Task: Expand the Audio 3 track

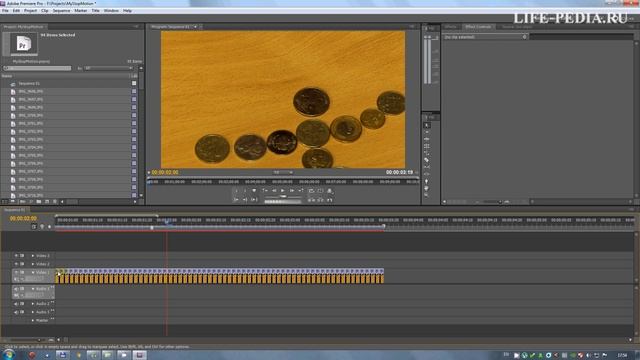Action: click(x=33, y=312)
